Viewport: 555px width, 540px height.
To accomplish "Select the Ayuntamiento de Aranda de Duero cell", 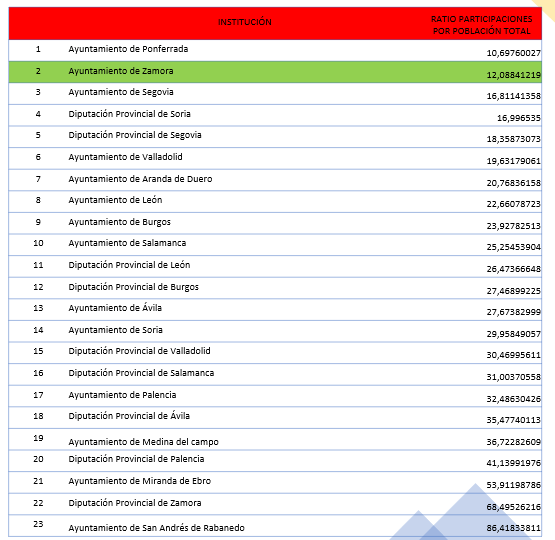I will [140, 179].
